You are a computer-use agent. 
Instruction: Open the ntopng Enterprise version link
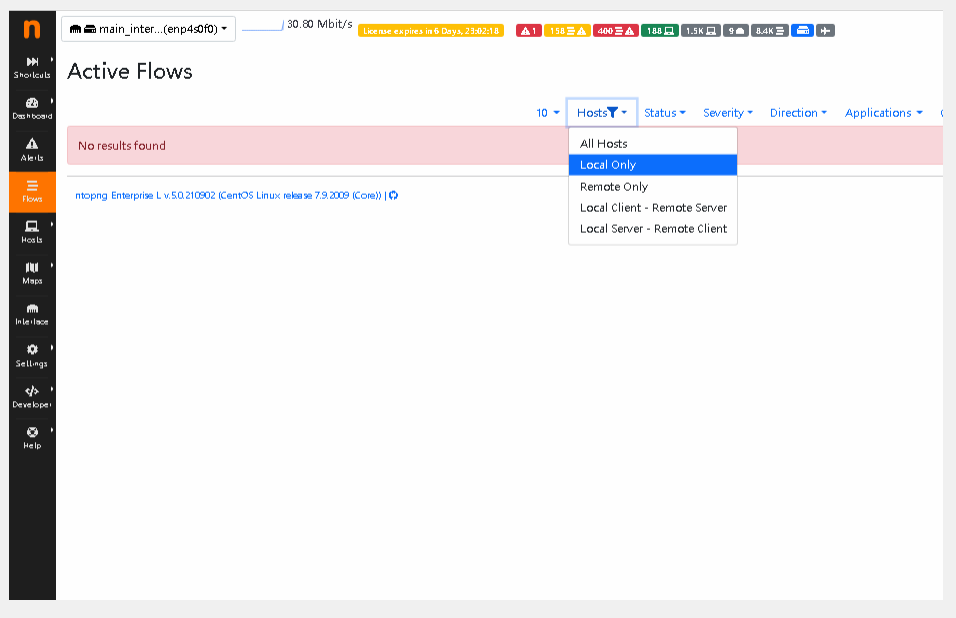pyautogui.click(x=228, y=196)
